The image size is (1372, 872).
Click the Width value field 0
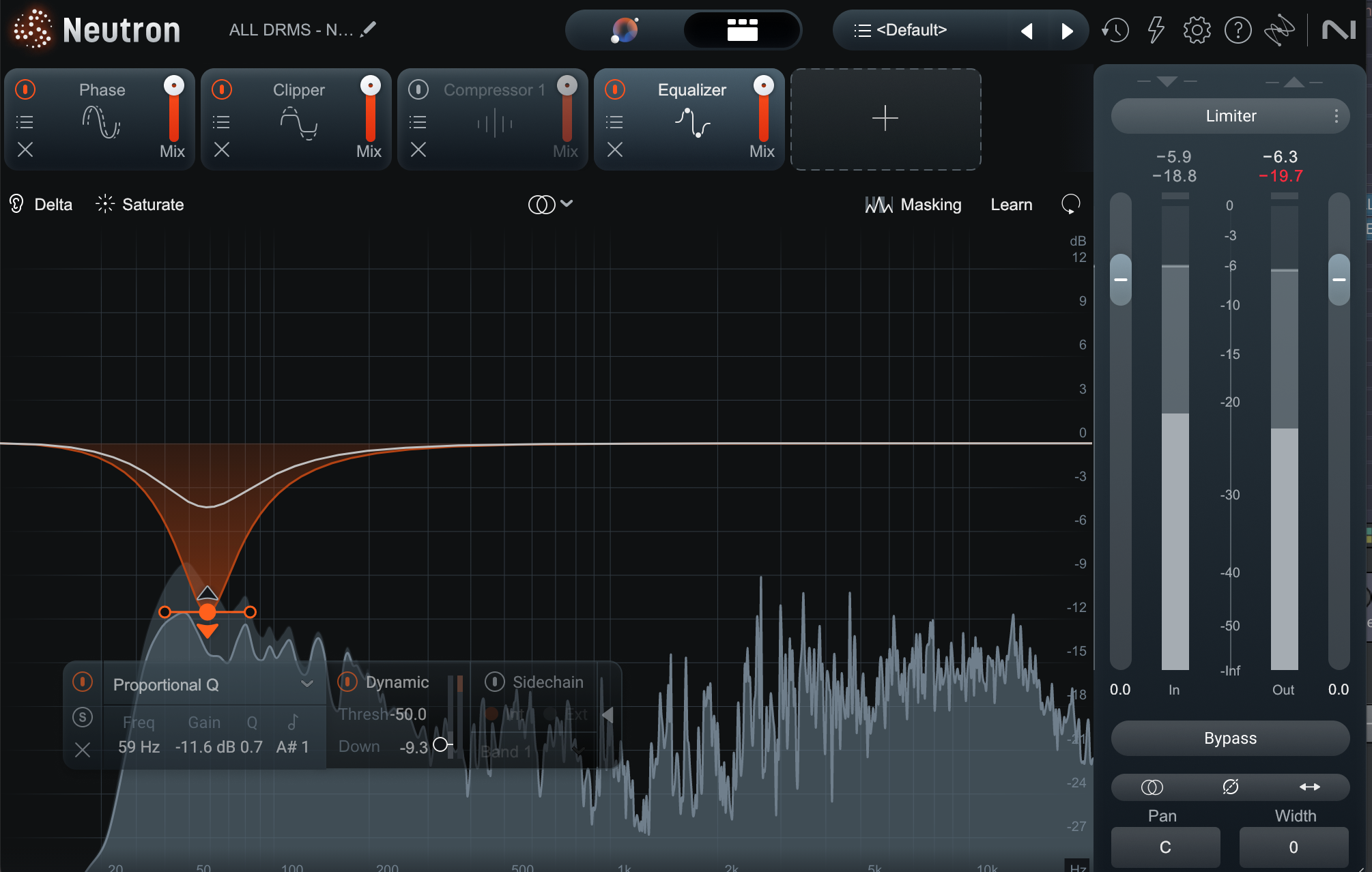click(1294, 847)
